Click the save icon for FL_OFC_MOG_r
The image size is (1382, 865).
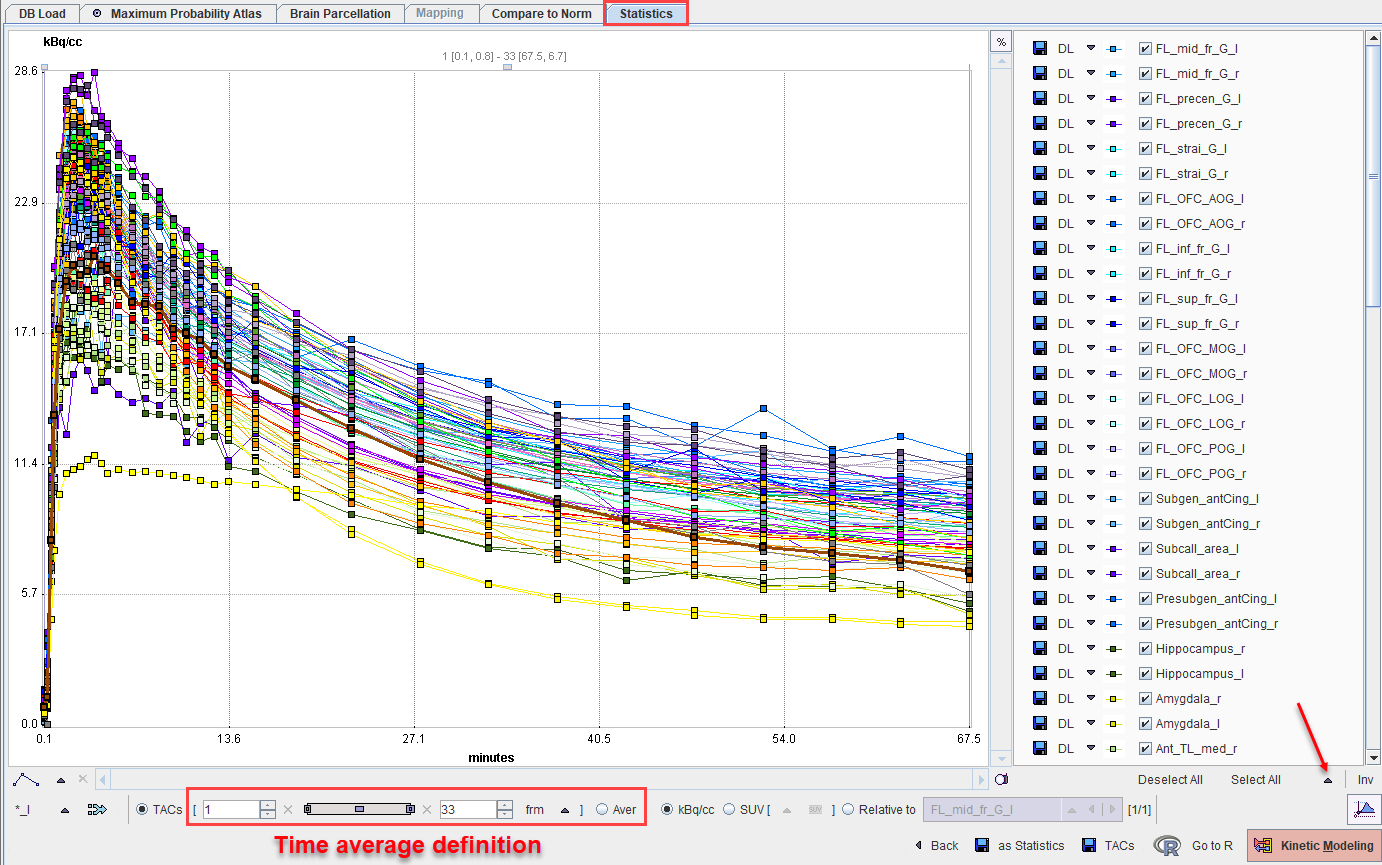coord(1040,373)
